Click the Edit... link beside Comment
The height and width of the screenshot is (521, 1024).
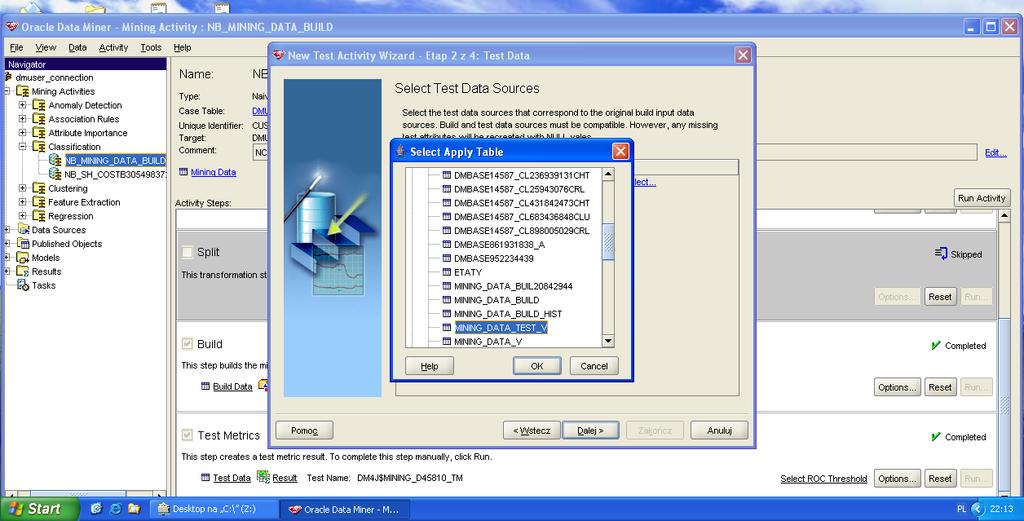point(995,153)
